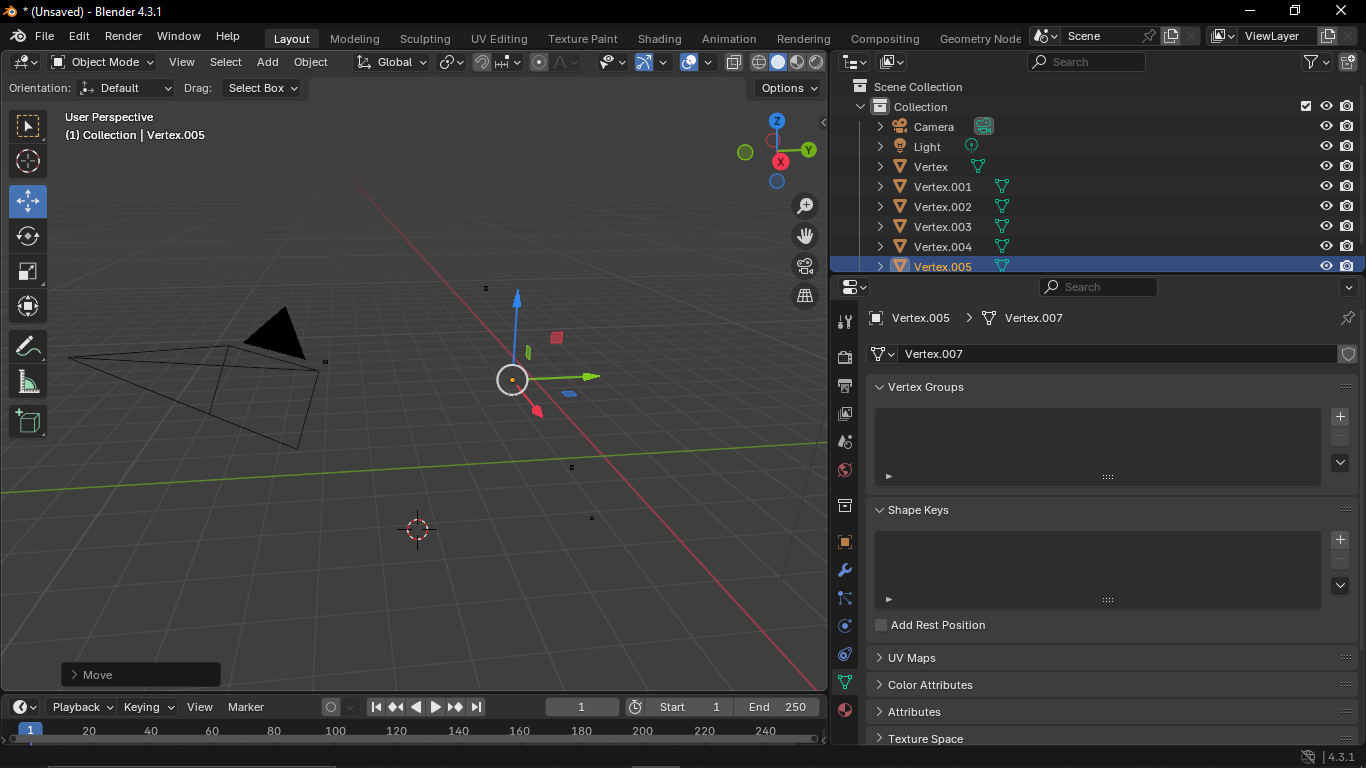Open the Material properties tab

(845, 710)
